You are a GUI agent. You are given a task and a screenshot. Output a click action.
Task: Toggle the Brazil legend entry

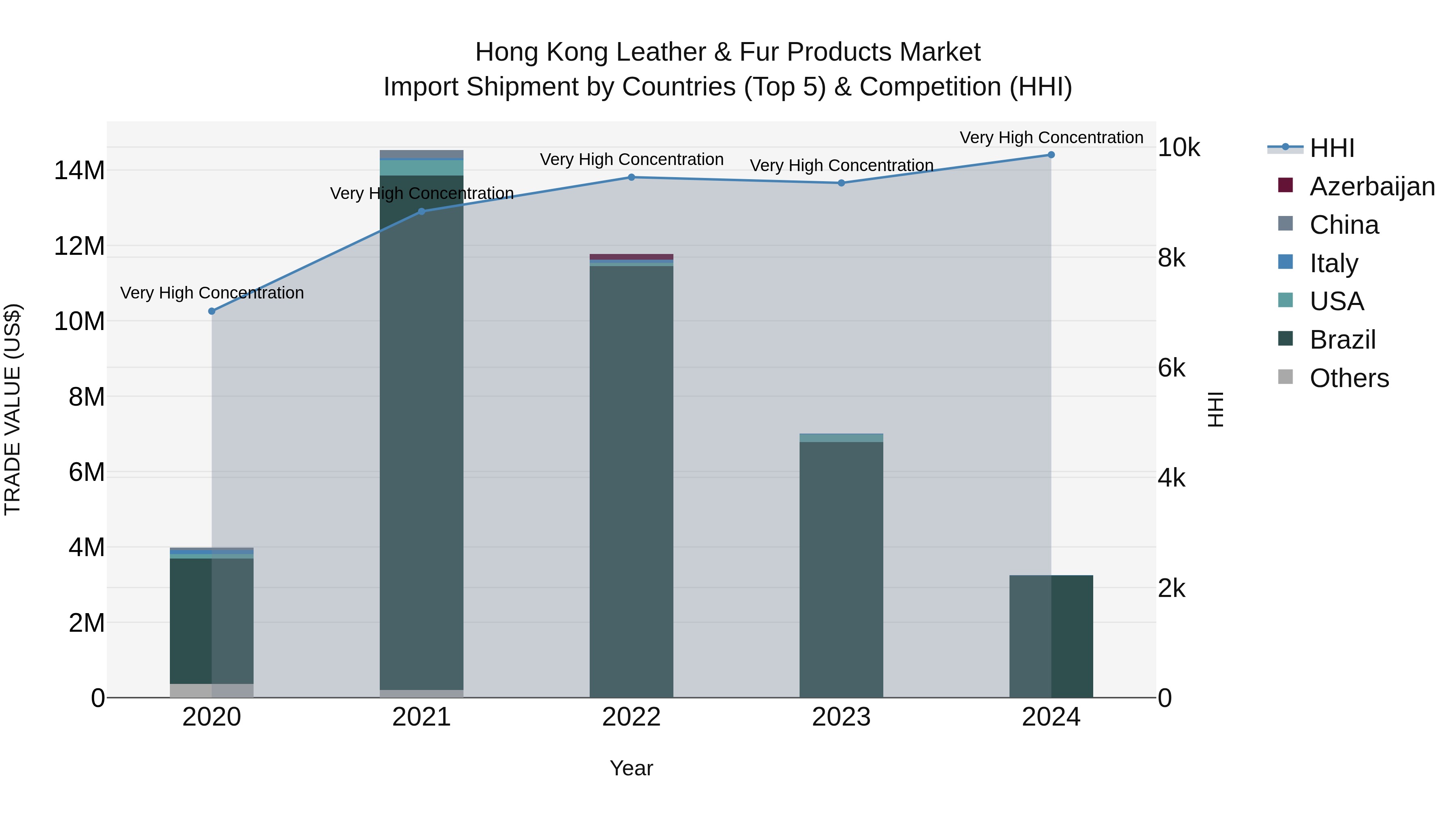pos(1327,340)
